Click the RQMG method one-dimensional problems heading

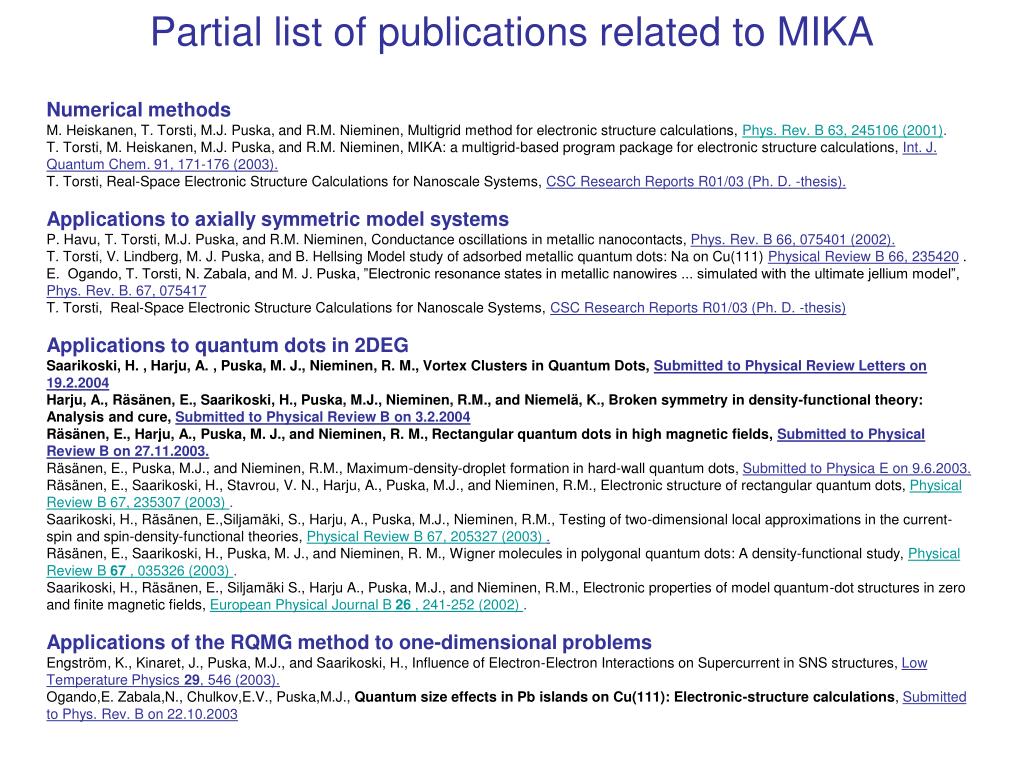(349, 642)
